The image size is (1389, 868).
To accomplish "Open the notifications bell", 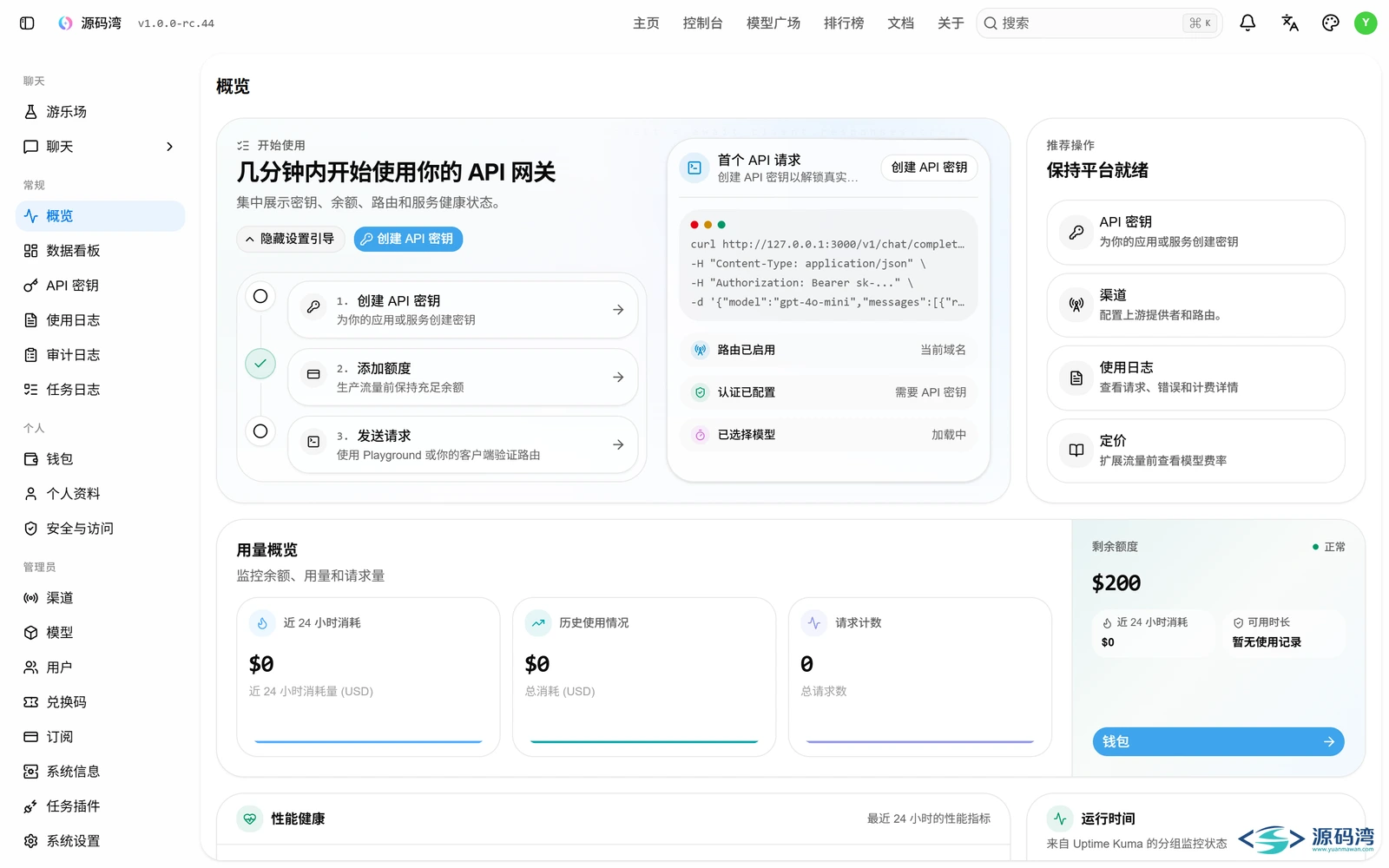I will (1247, 23).
